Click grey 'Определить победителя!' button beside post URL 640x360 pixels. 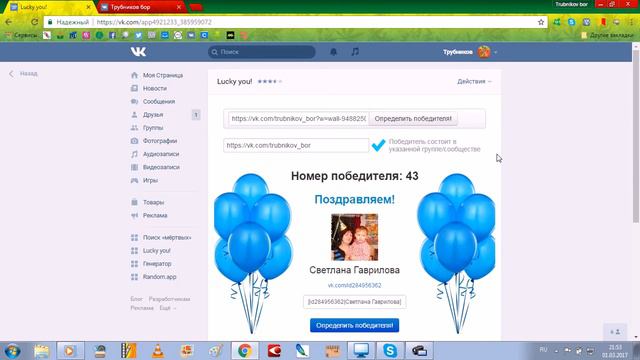(x=413, y=119)
